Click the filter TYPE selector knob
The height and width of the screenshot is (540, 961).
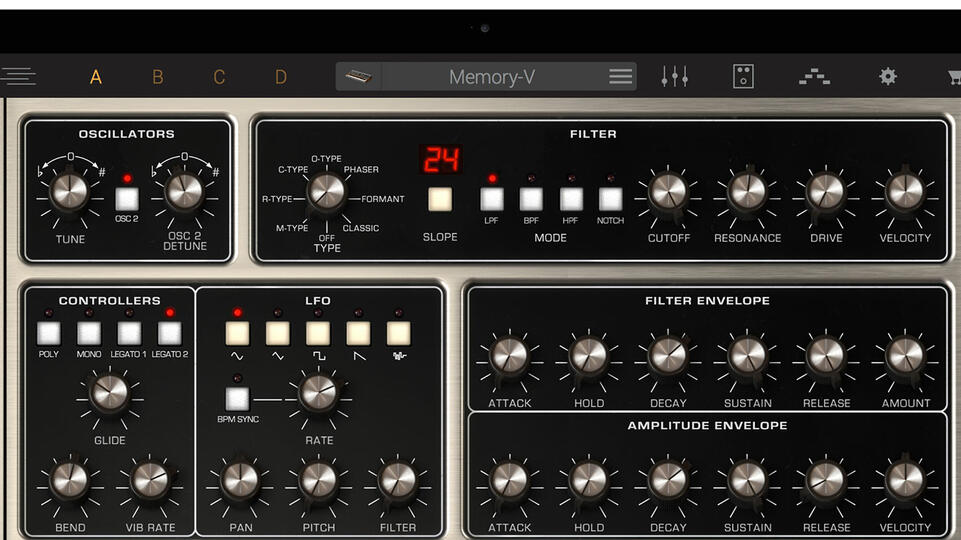pyautogui.click(x=326, y=191)
